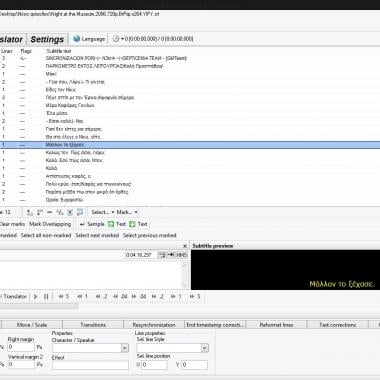The height and width of the screenshot is (380, 380).
Task: Click the 'Flags' column header
Action: click(26, 51)
